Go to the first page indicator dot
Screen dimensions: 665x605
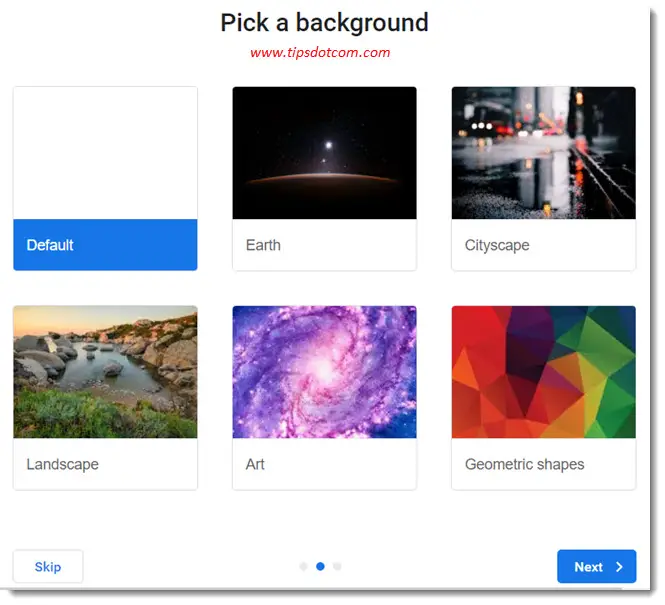(303, 566)
